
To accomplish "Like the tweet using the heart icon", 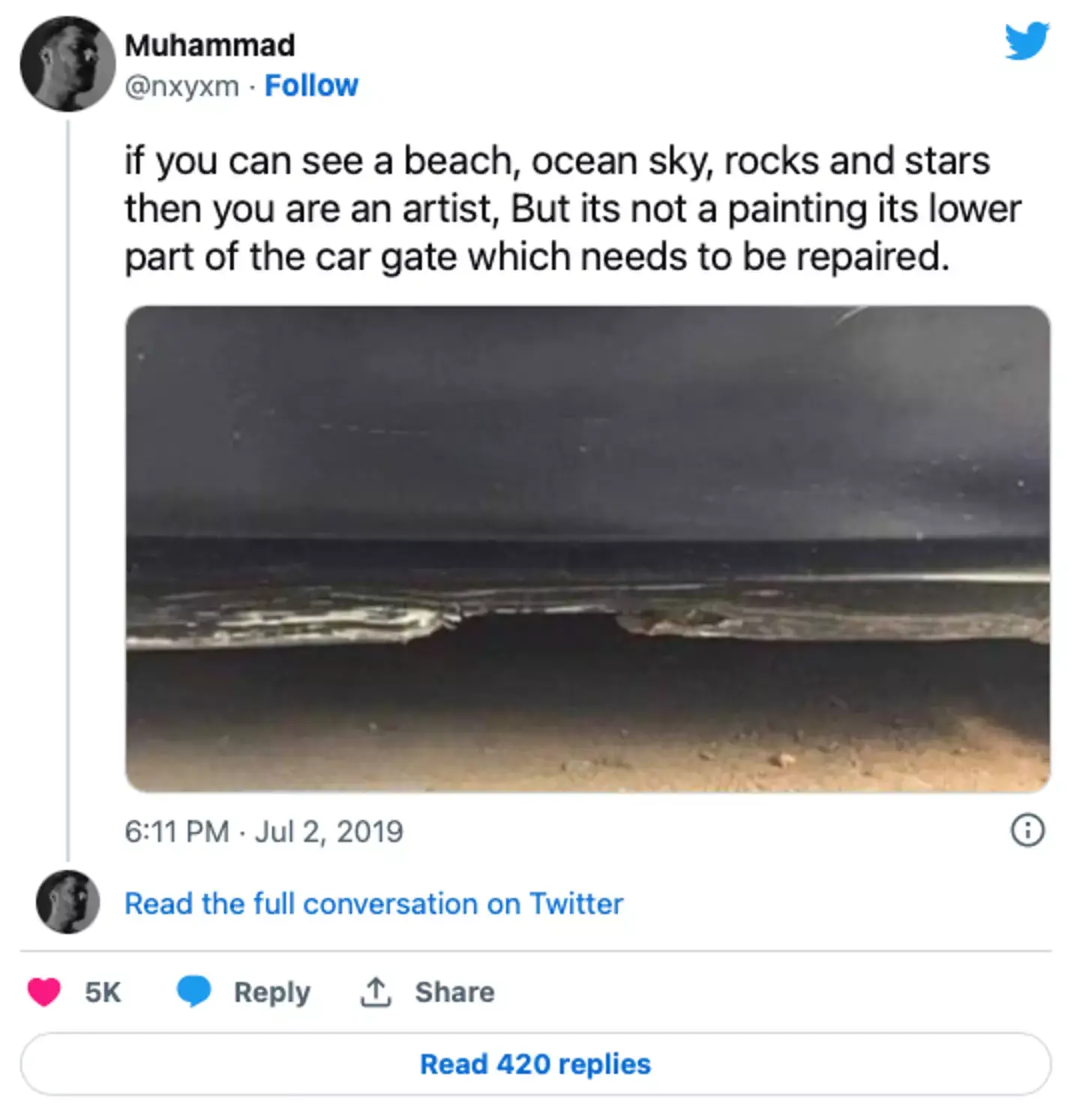I will tap(46, 992).
